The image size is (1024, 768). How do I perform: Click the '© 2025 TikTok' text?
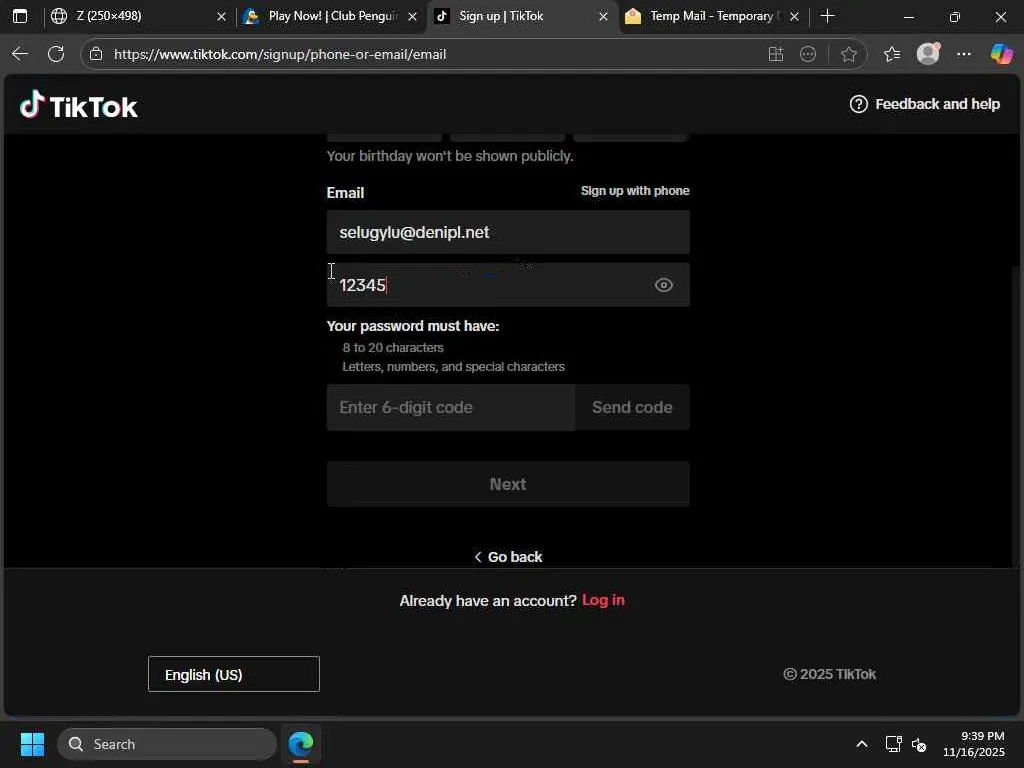829,674
